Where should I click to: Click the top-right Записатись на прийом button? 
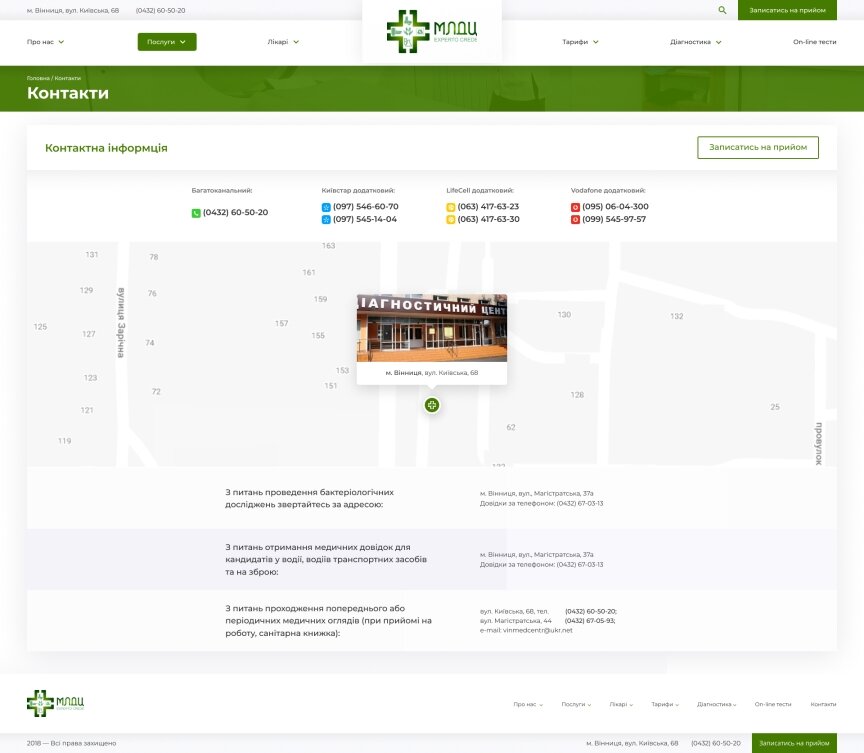tap(787, 10)
